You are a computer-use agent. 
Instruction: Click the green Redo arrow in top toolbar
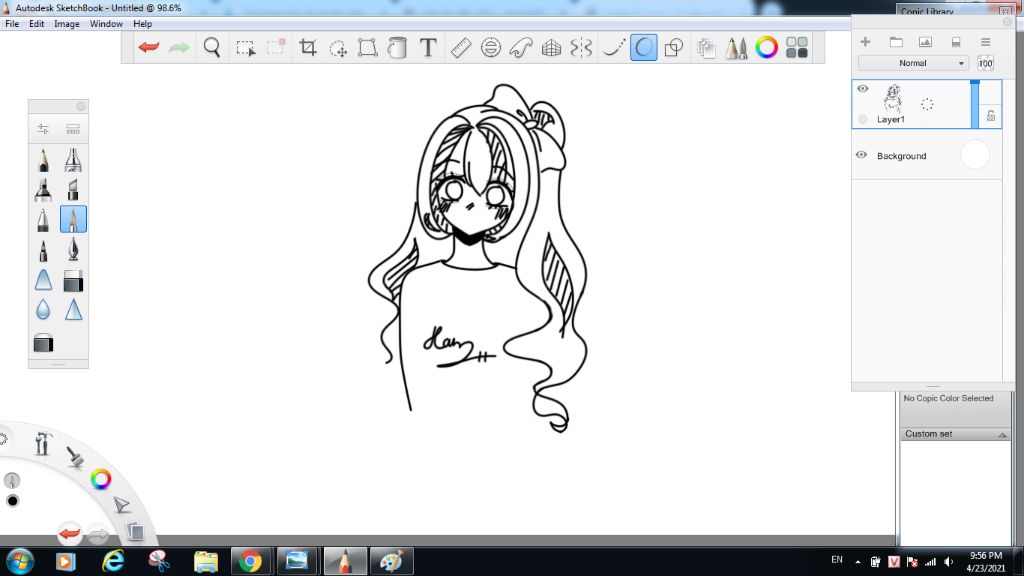pos(180,47)
